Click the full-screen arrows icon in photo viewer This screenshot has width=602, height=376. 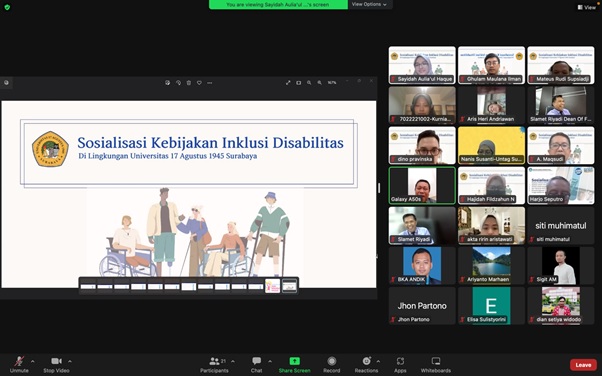[288, 83]
